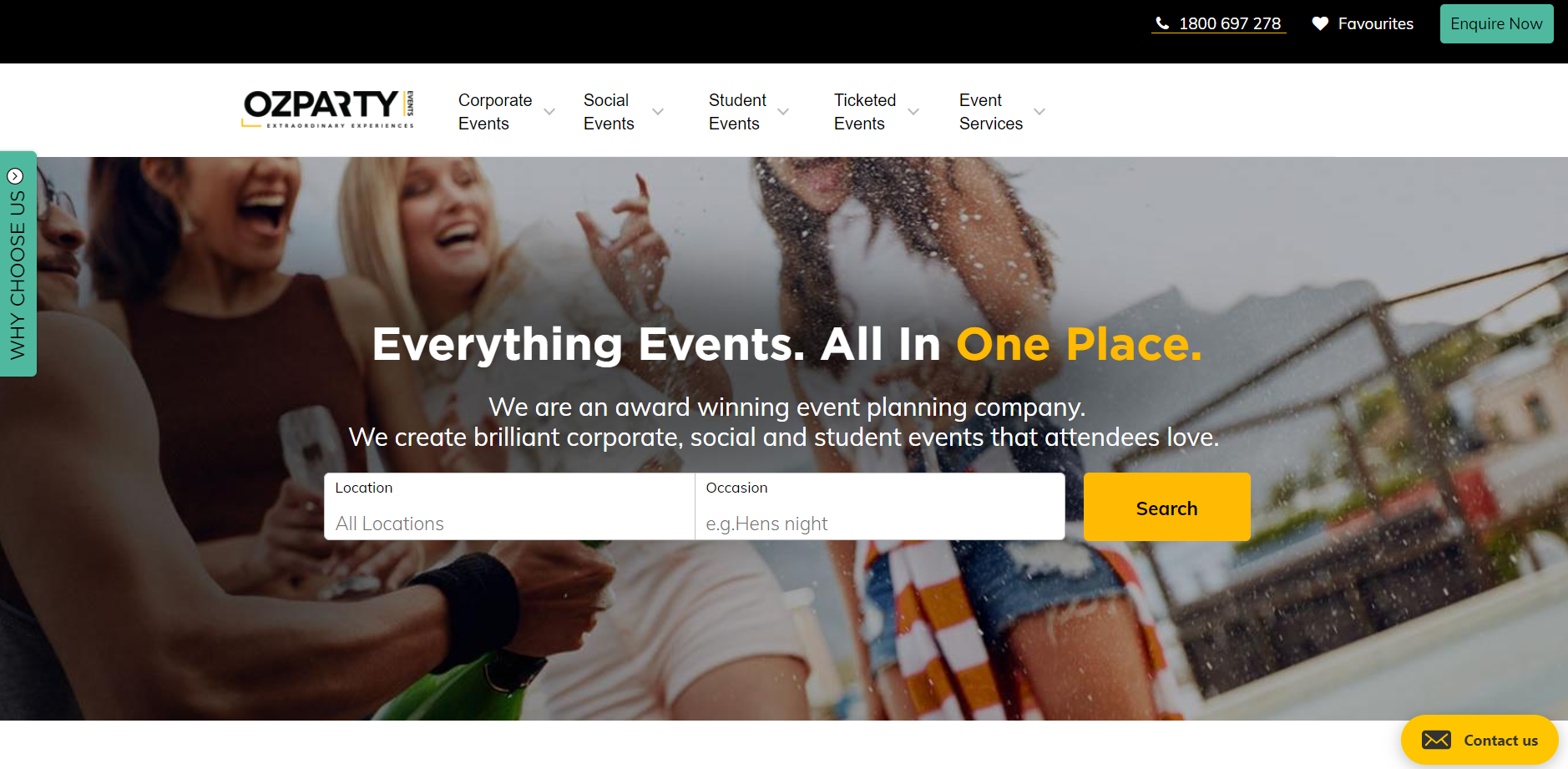Call the 1800 697 278 link
Screen dimensions: 1568x769
coord(1229,23)
